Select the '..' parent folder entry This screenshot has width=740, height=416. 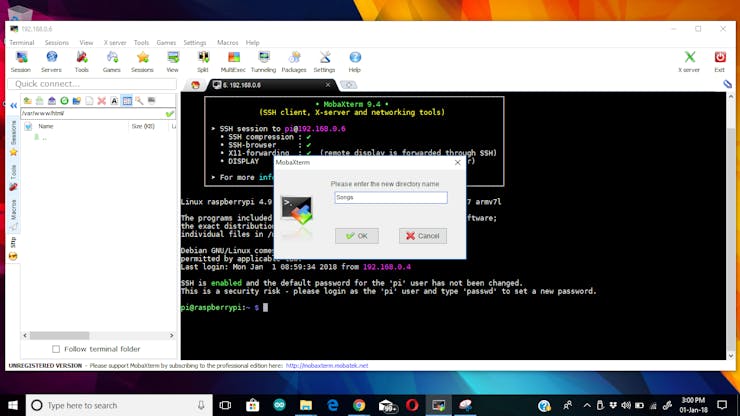pyautogui.click(x=42, y=137)
